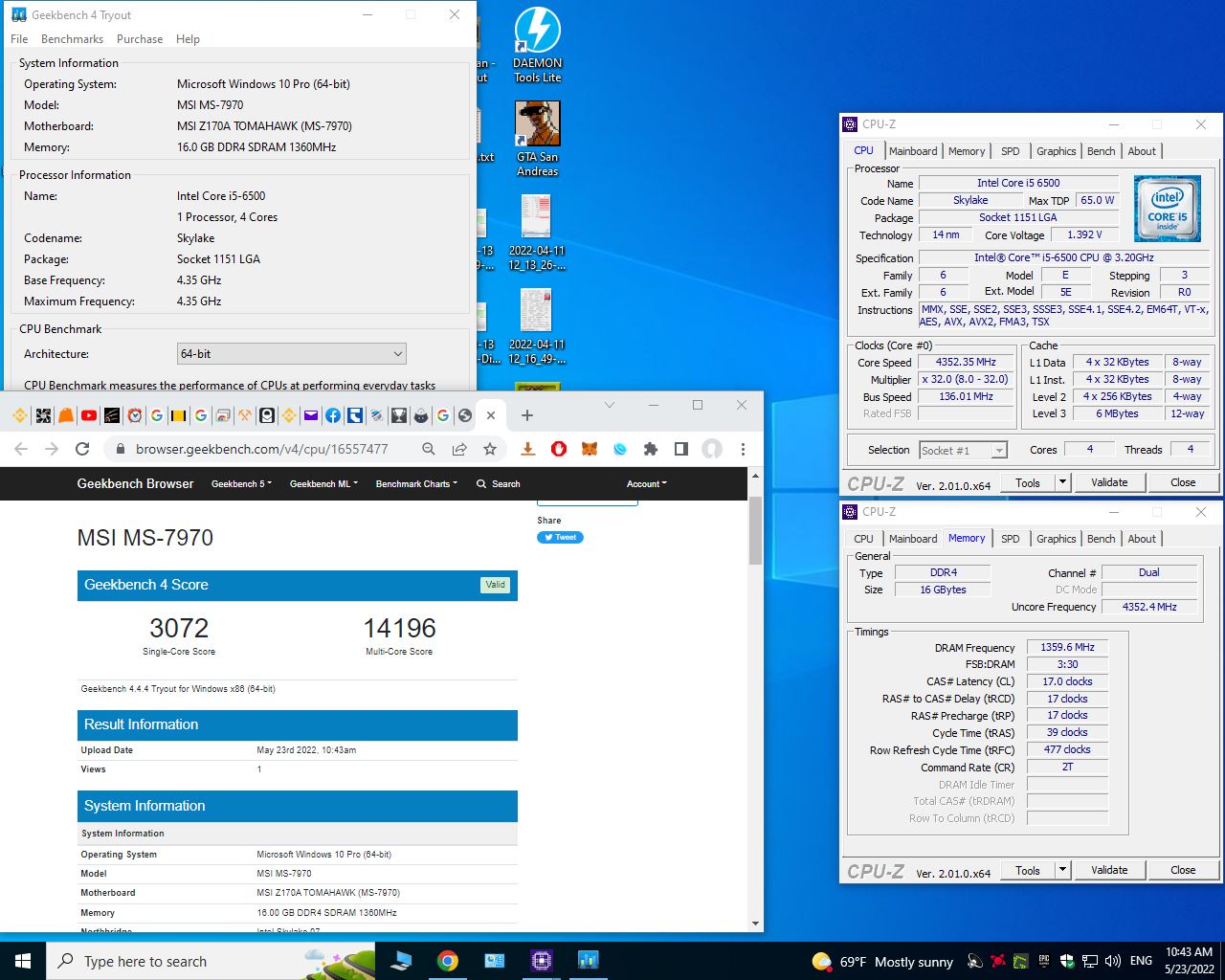
Task: Click the red shield adblock extension
Action: [559, 449]
